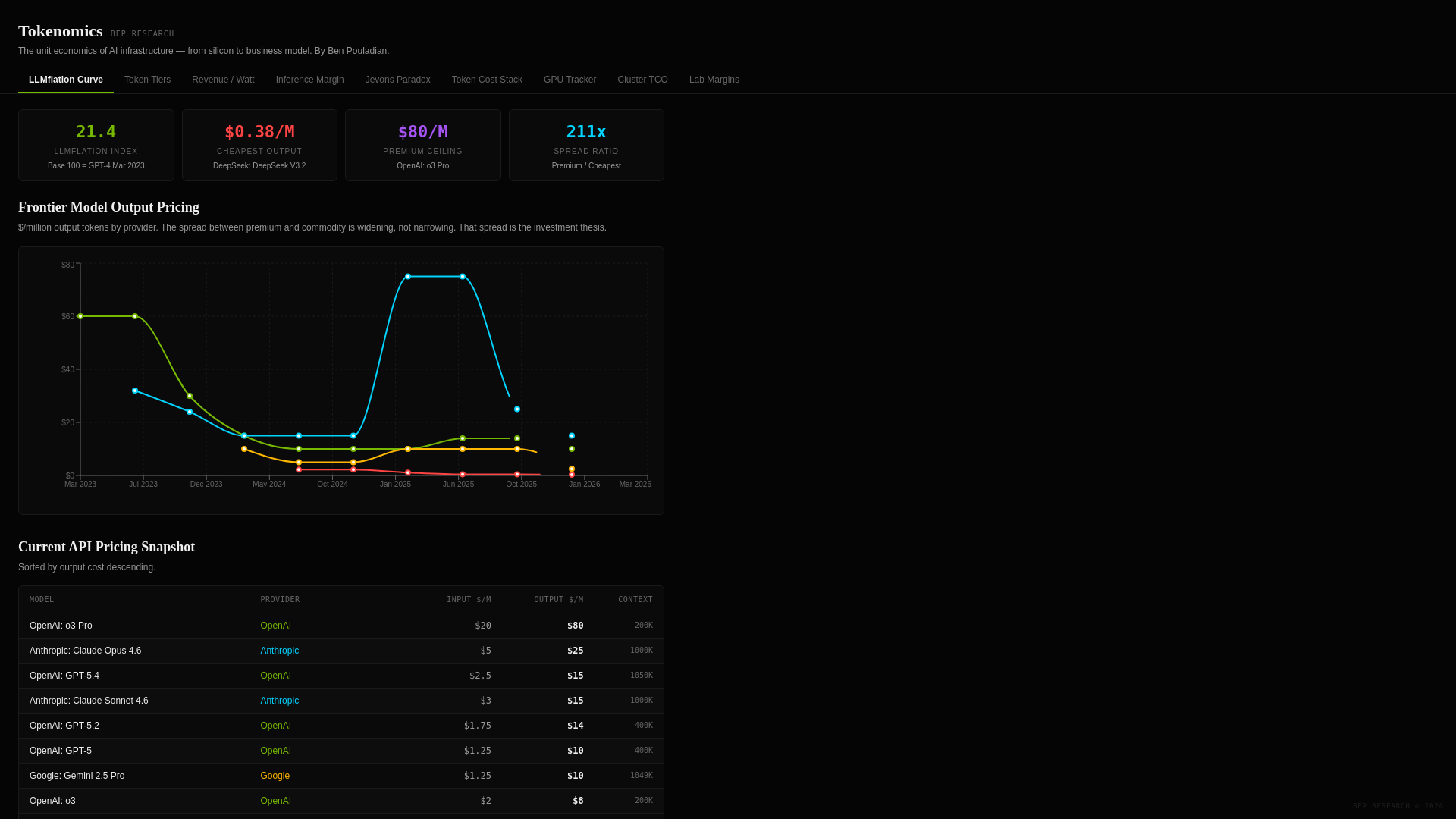This screenshot has height=819, width=1456.
Task: Click the $80/M premium ceiling value
Action: click(423, 132)
